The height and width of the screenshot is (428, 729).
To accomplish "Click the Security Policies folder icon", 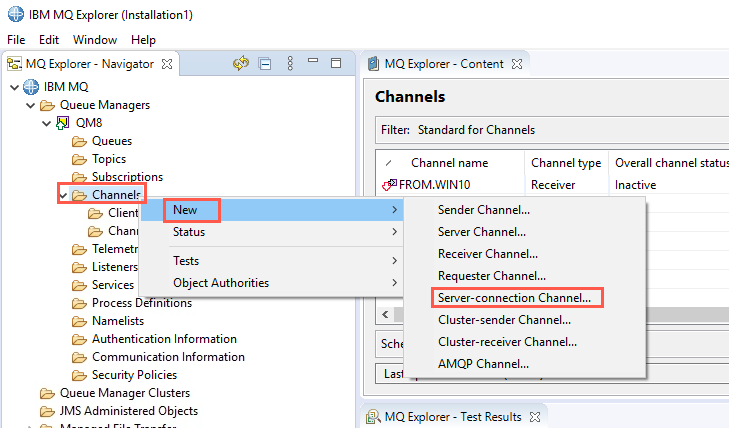I will click(x=80, y=375).
